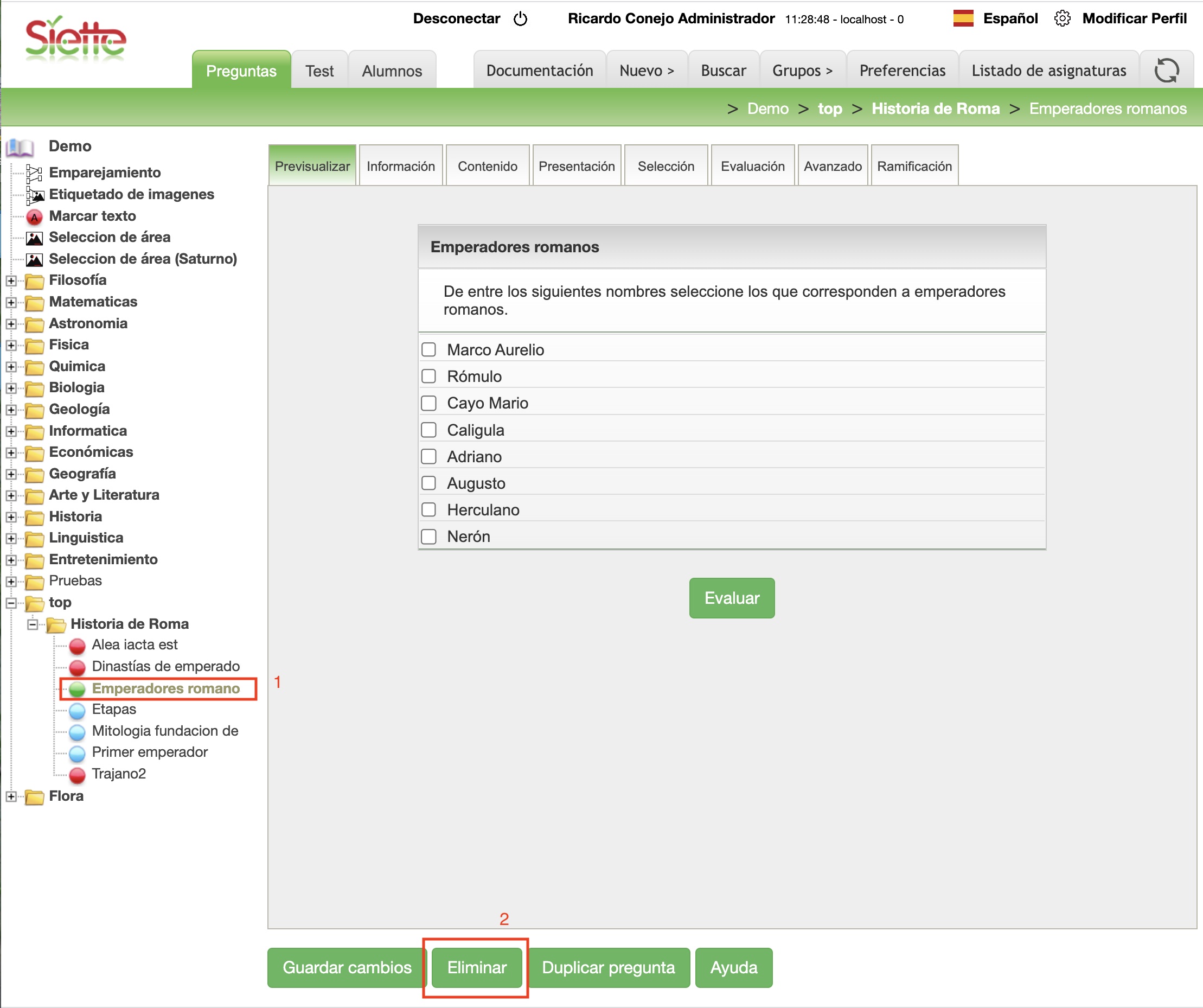Click the Siette logo

coord(75,39)
